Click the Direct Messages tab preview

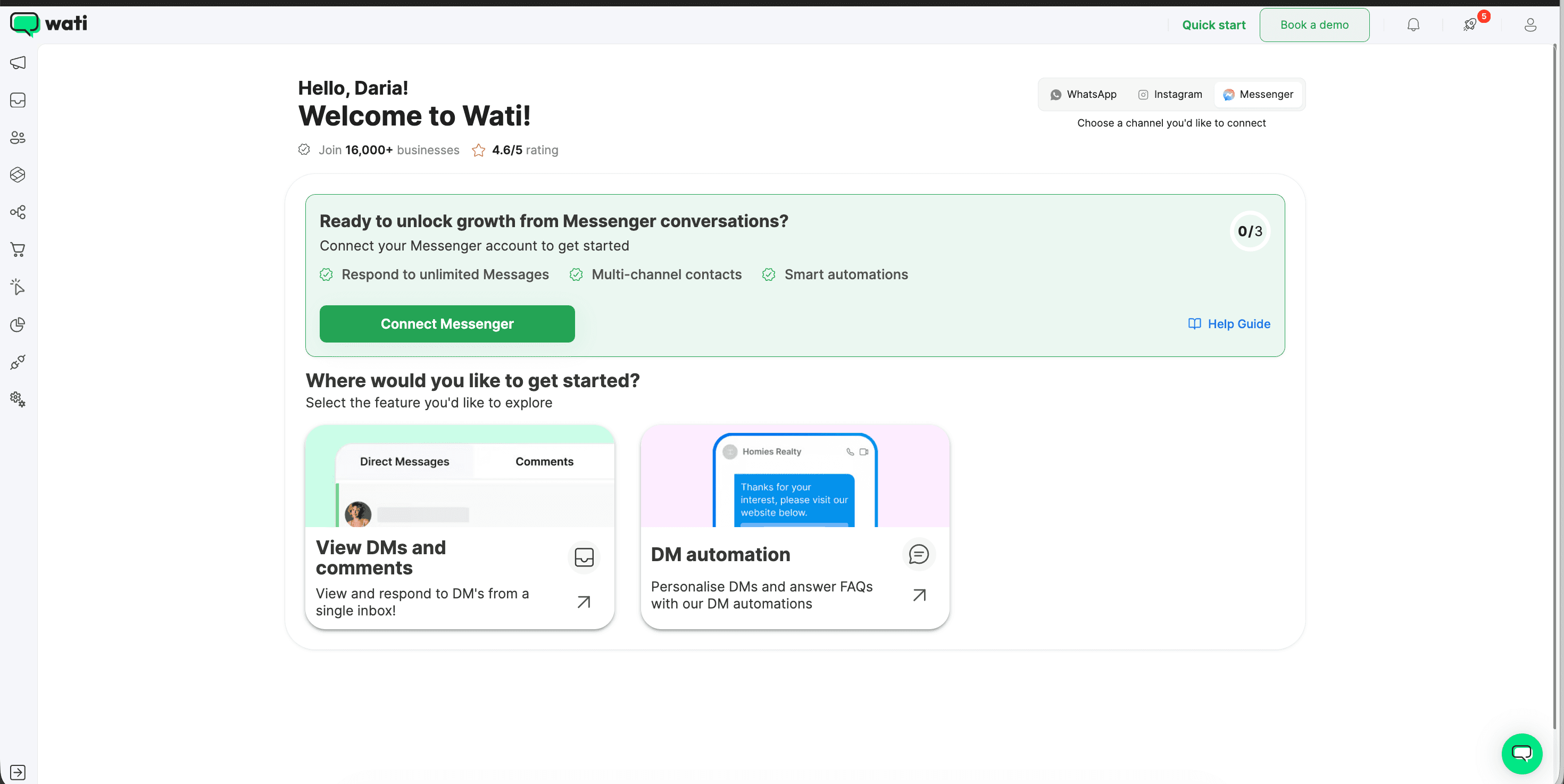(404, 461)
